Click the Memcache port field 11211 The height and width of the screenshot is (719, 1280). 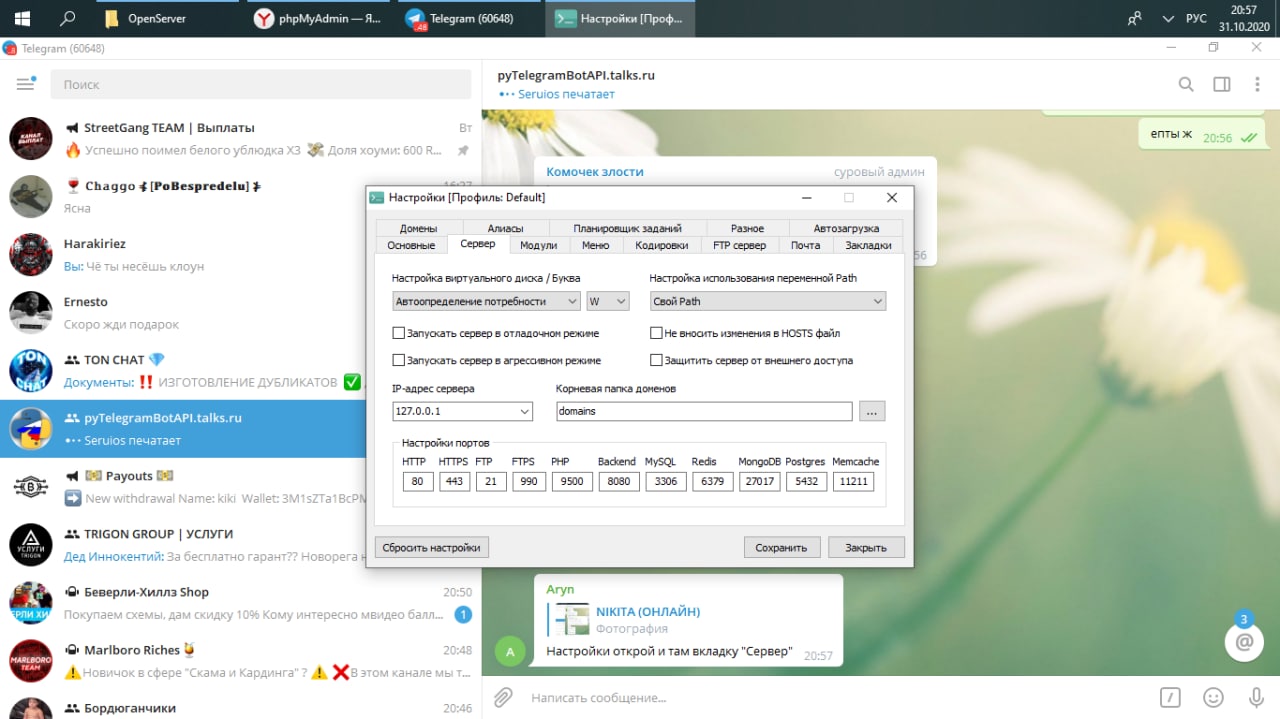(853, 482)
